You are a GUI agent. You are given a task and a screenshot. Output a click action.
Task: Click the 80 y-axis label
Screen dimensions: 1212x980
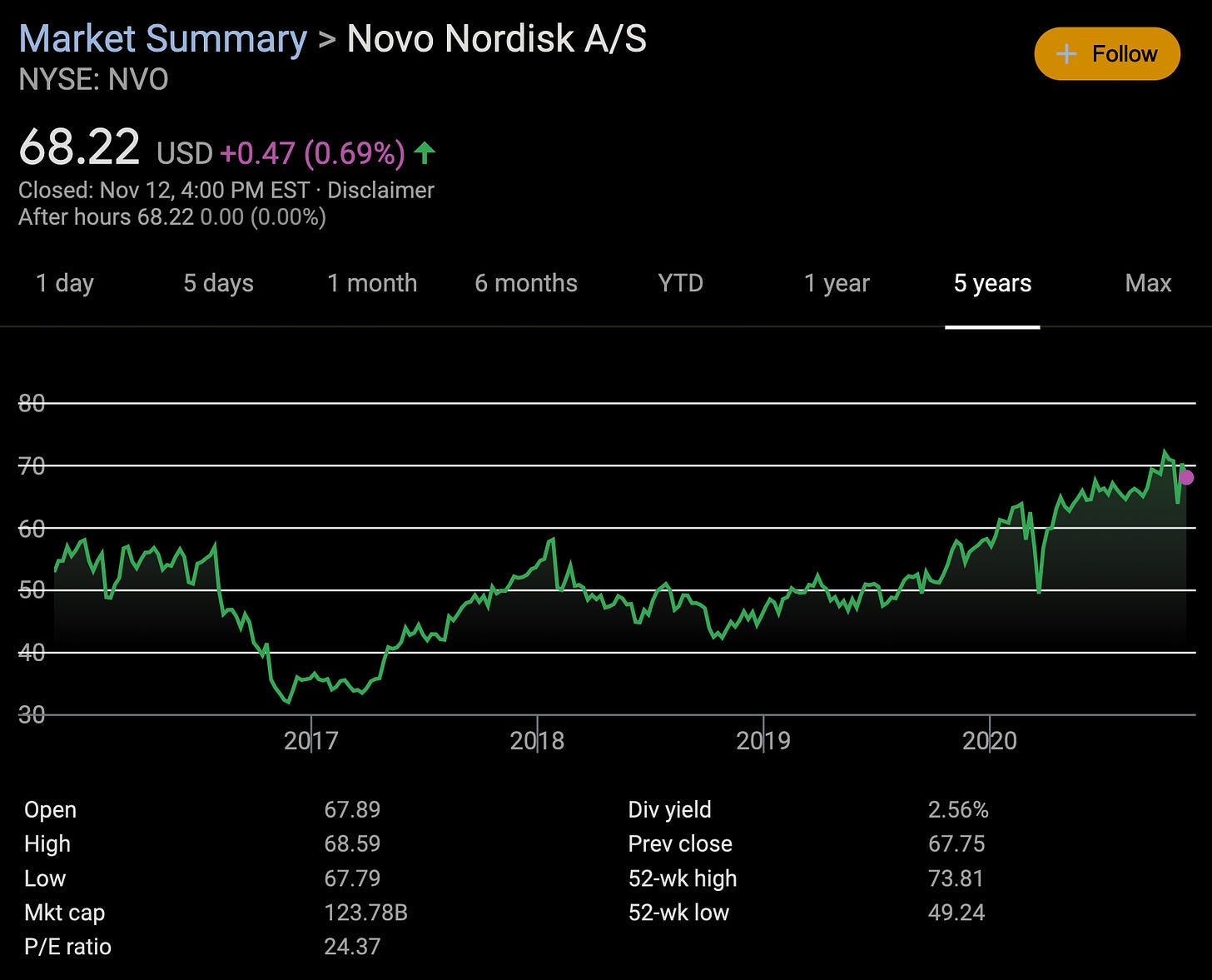point(32,403)
